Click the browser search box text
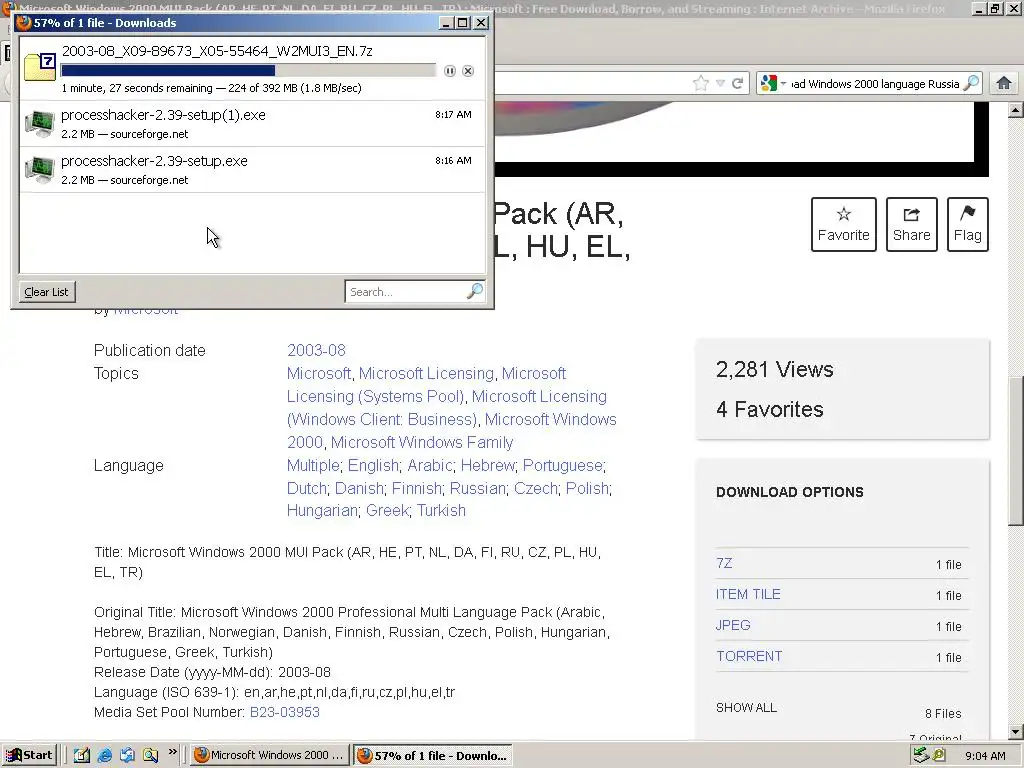1024x768 pixels. tap(875, 84)
